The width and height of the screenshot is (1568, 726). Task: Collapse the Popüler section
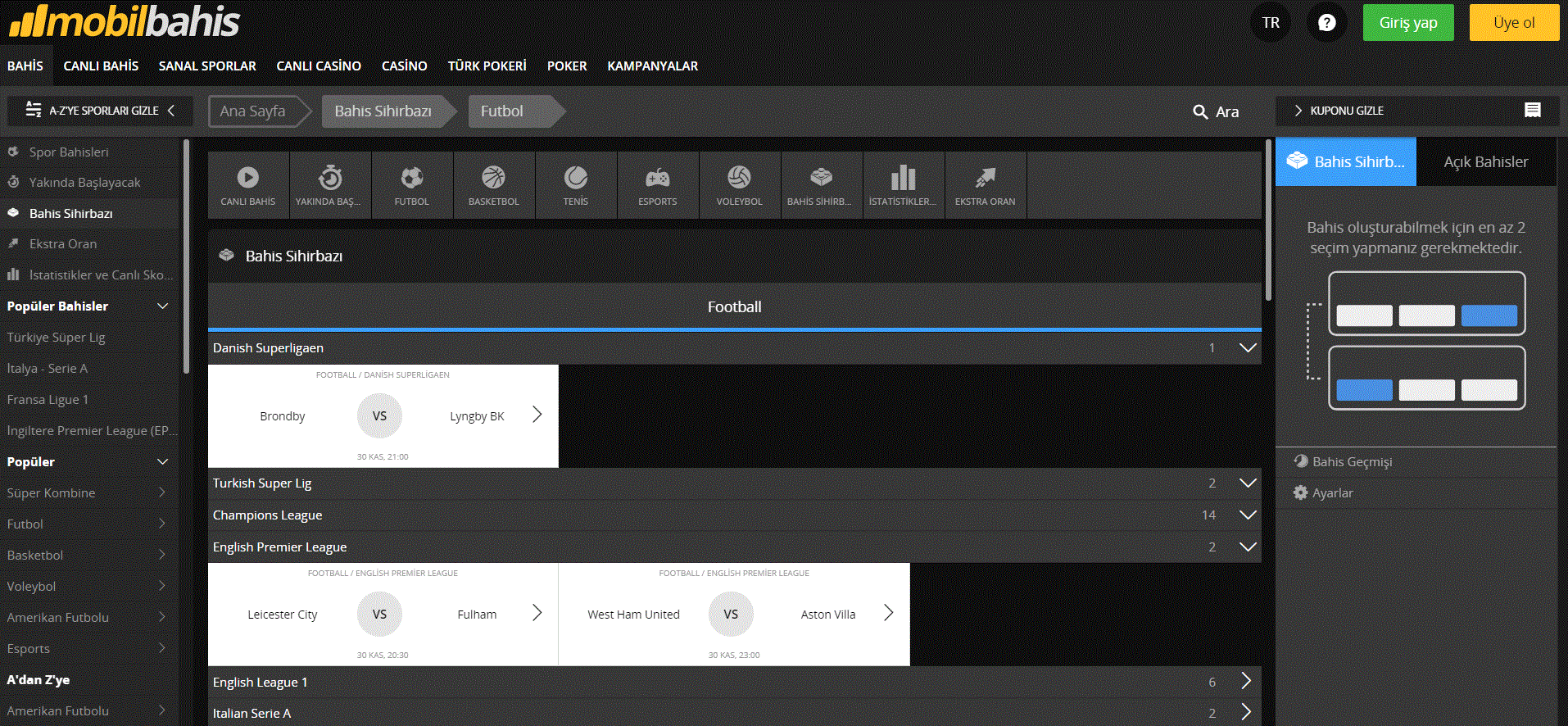[162, 461]
